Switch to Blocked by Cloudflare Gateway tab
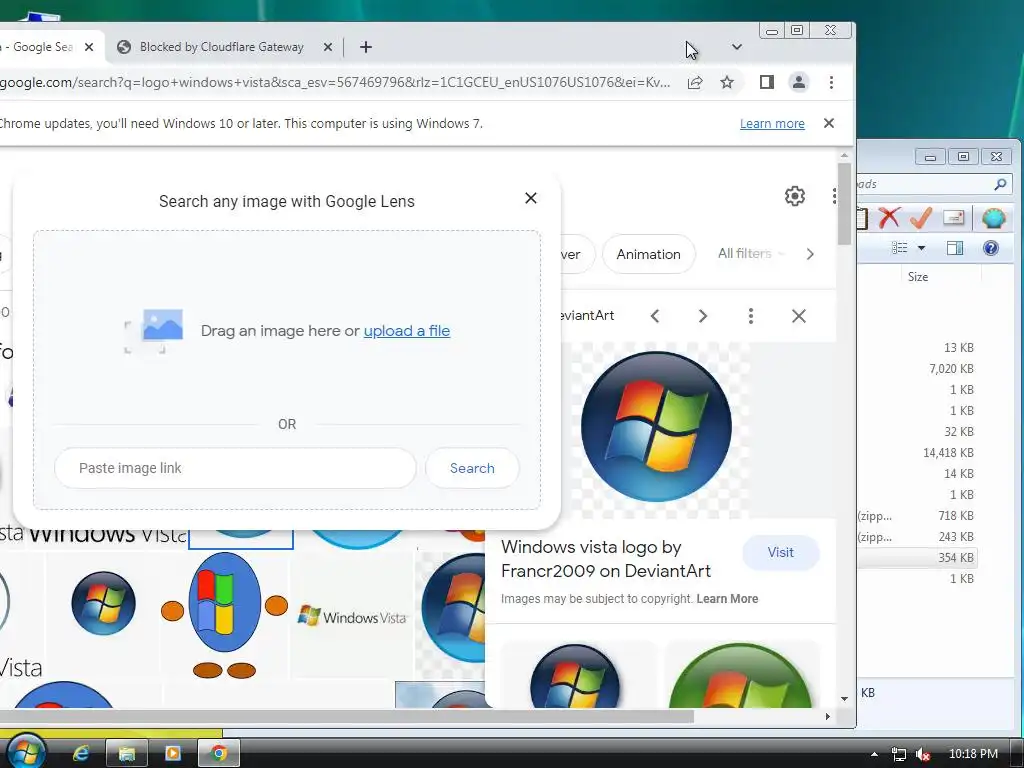Screen dimensions: 1024x768 (221, 47)
